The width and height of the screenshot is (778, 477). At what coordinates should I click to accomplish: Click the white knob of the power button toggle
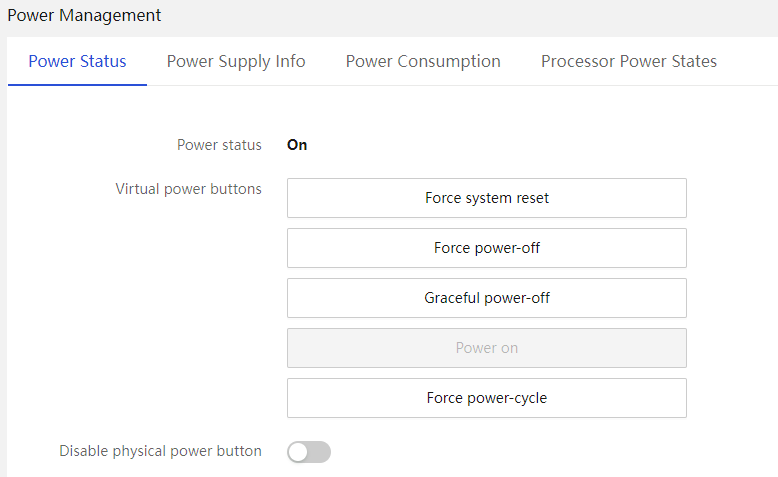(298, 452)
